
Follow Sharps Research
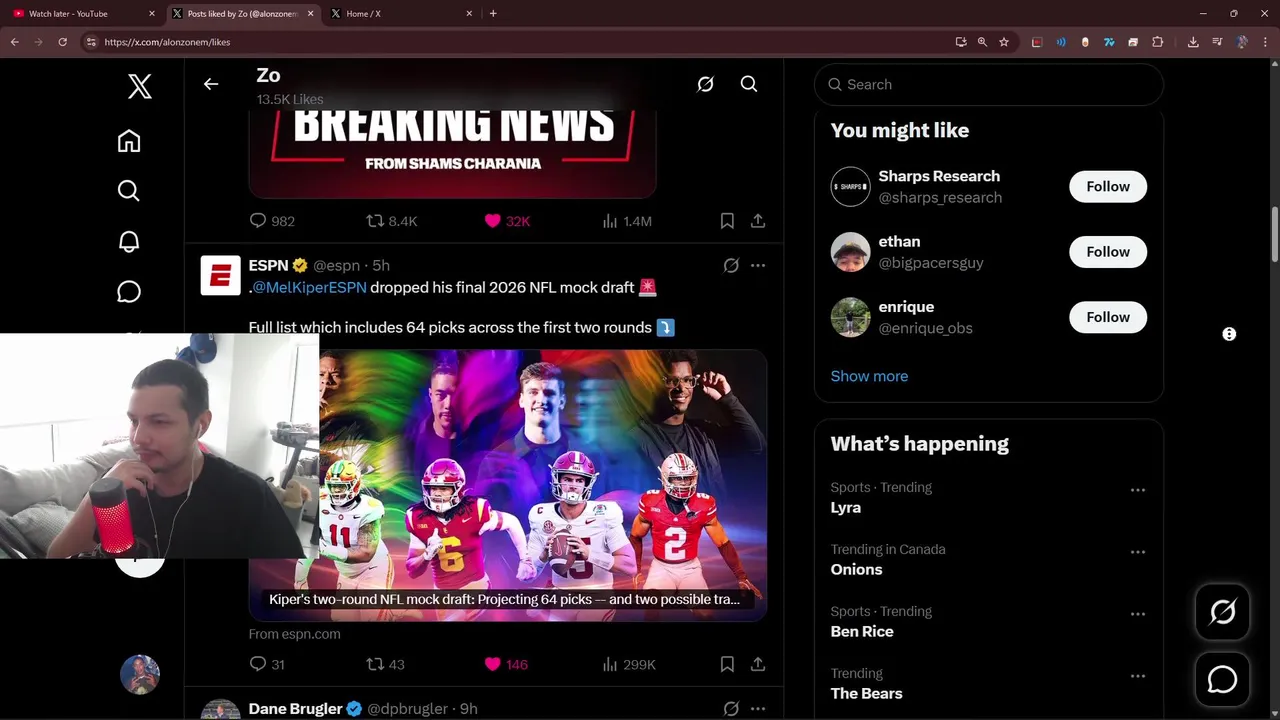tap(1108, 186)
